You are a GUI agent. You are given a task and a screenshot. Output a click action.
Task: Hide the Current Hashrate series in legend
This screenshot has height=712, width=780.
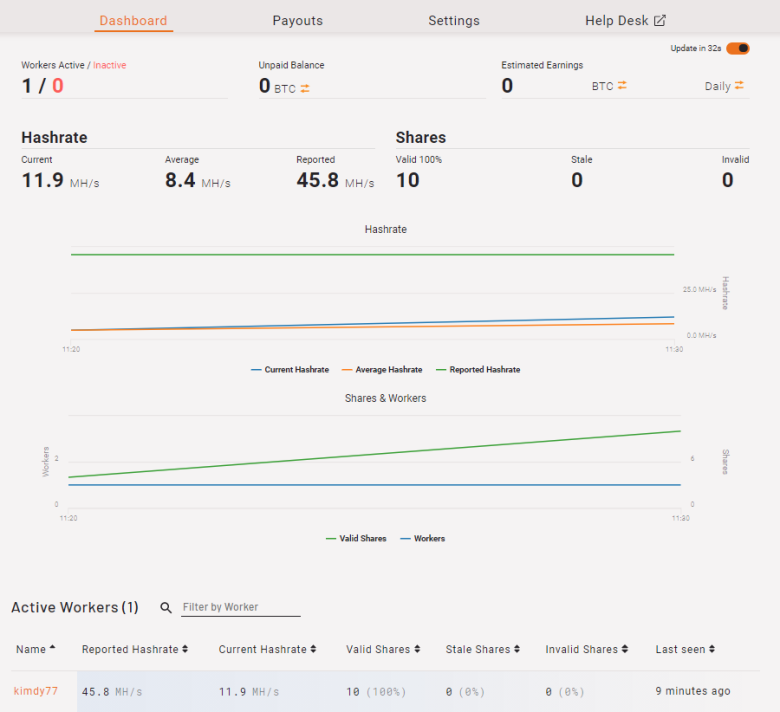[x=290, y=370]
